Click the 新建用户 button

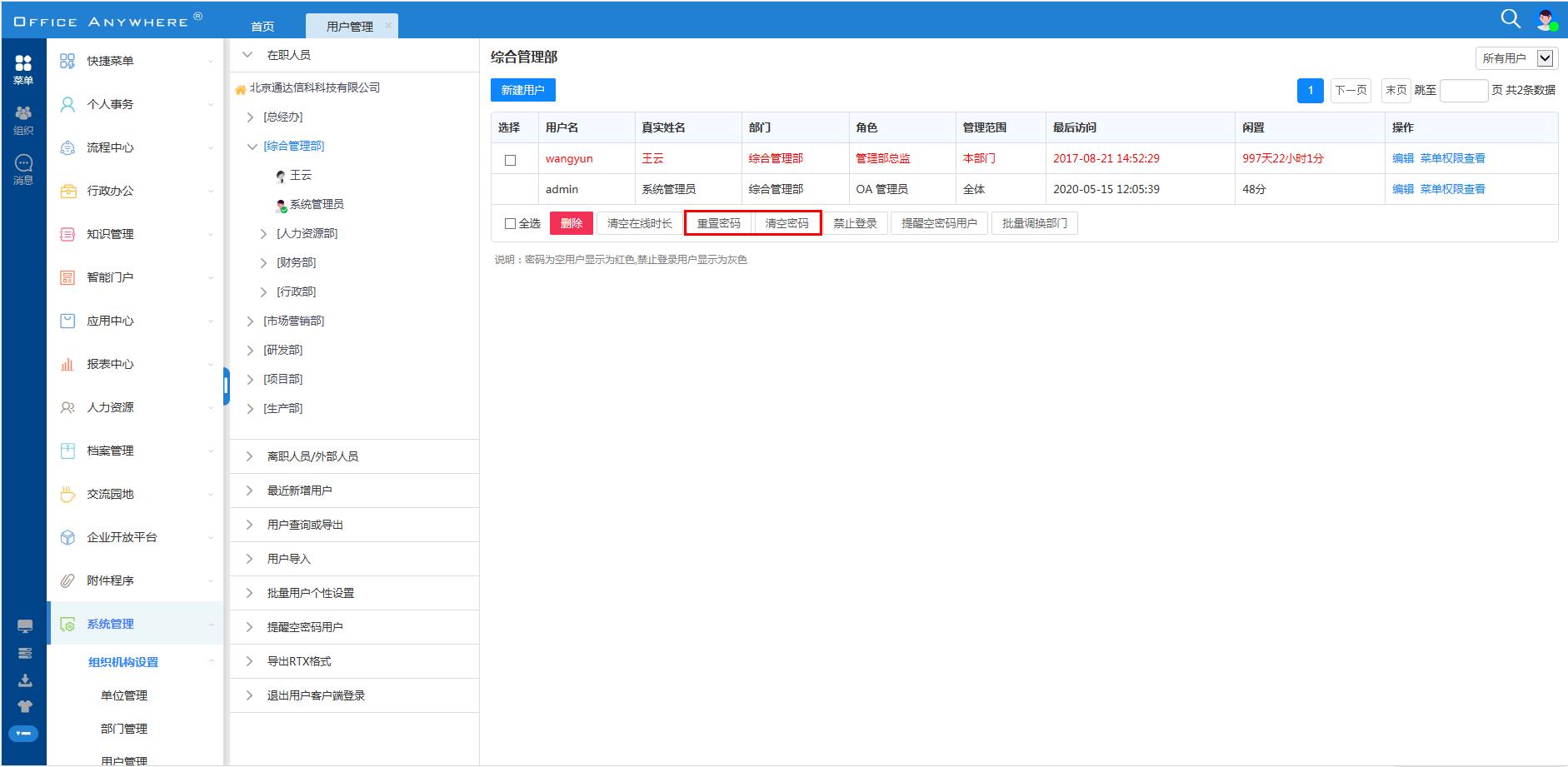click(x=522, y=90)
